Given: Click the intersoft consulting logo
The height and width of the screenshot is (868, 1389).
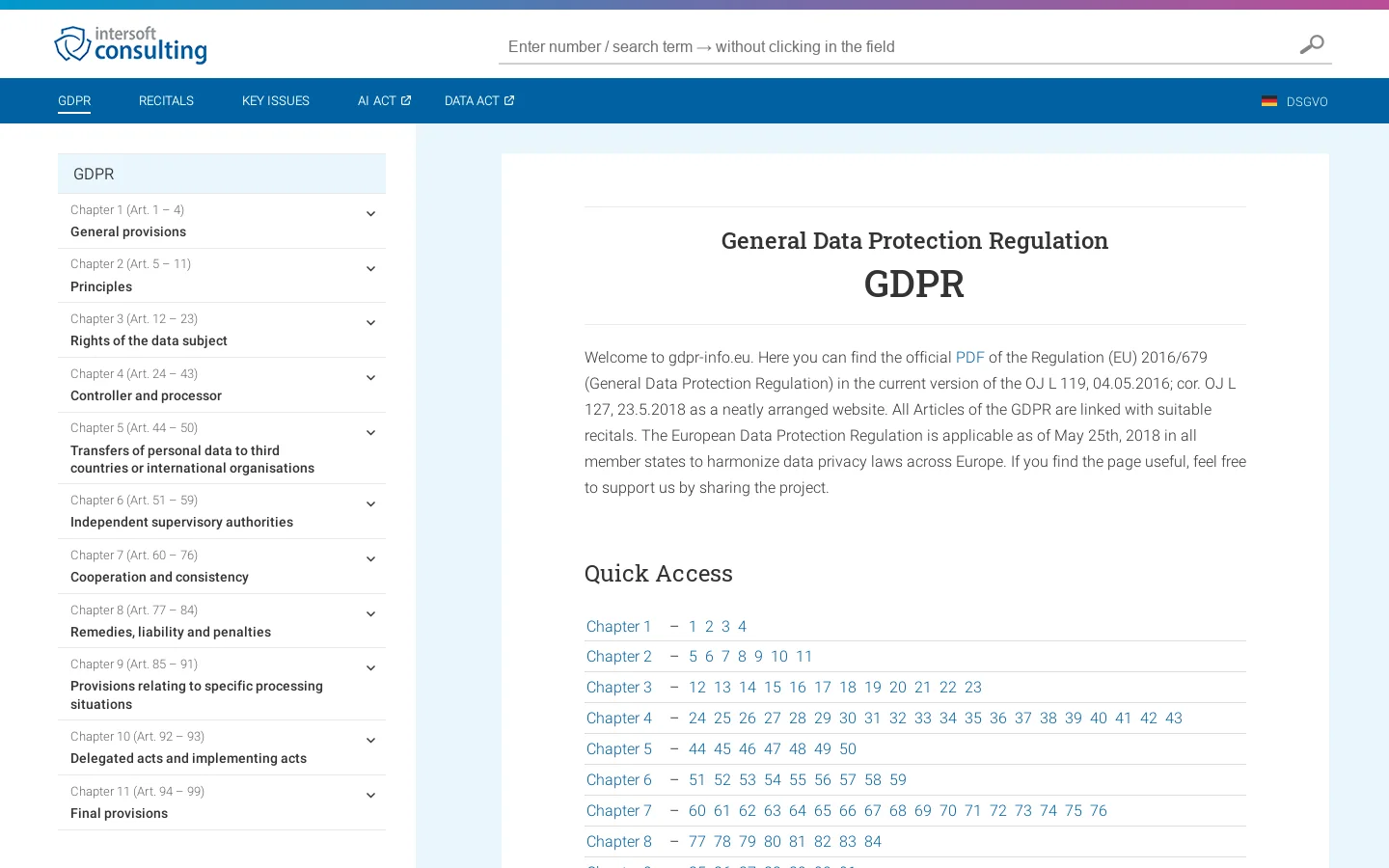Looking at the screenshot, I should point(130,44).
